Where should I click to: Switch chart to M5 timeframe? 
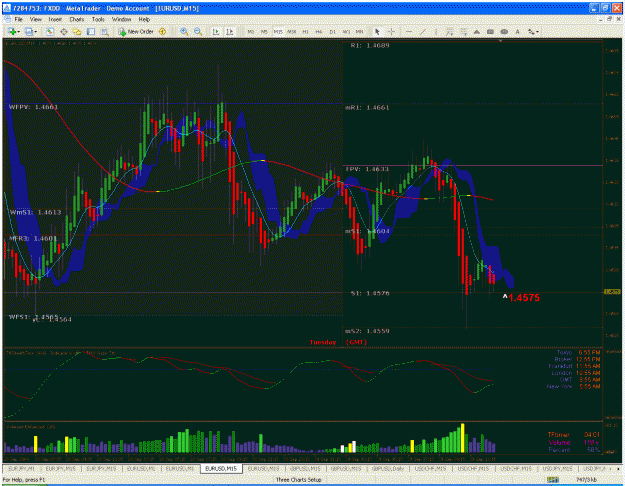(x=264, y=31)
